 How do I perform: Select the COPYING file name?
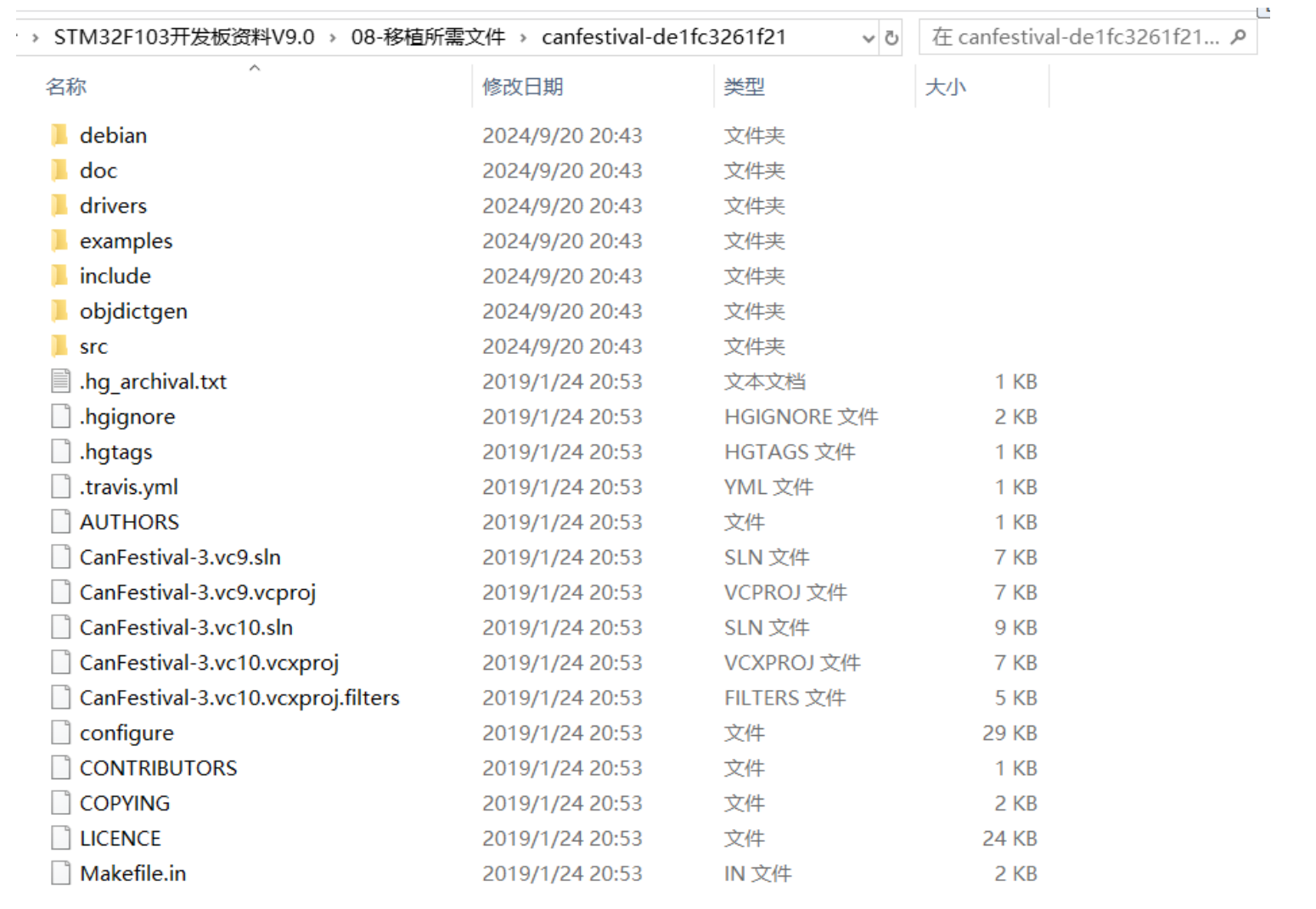(x=125, y=804)
